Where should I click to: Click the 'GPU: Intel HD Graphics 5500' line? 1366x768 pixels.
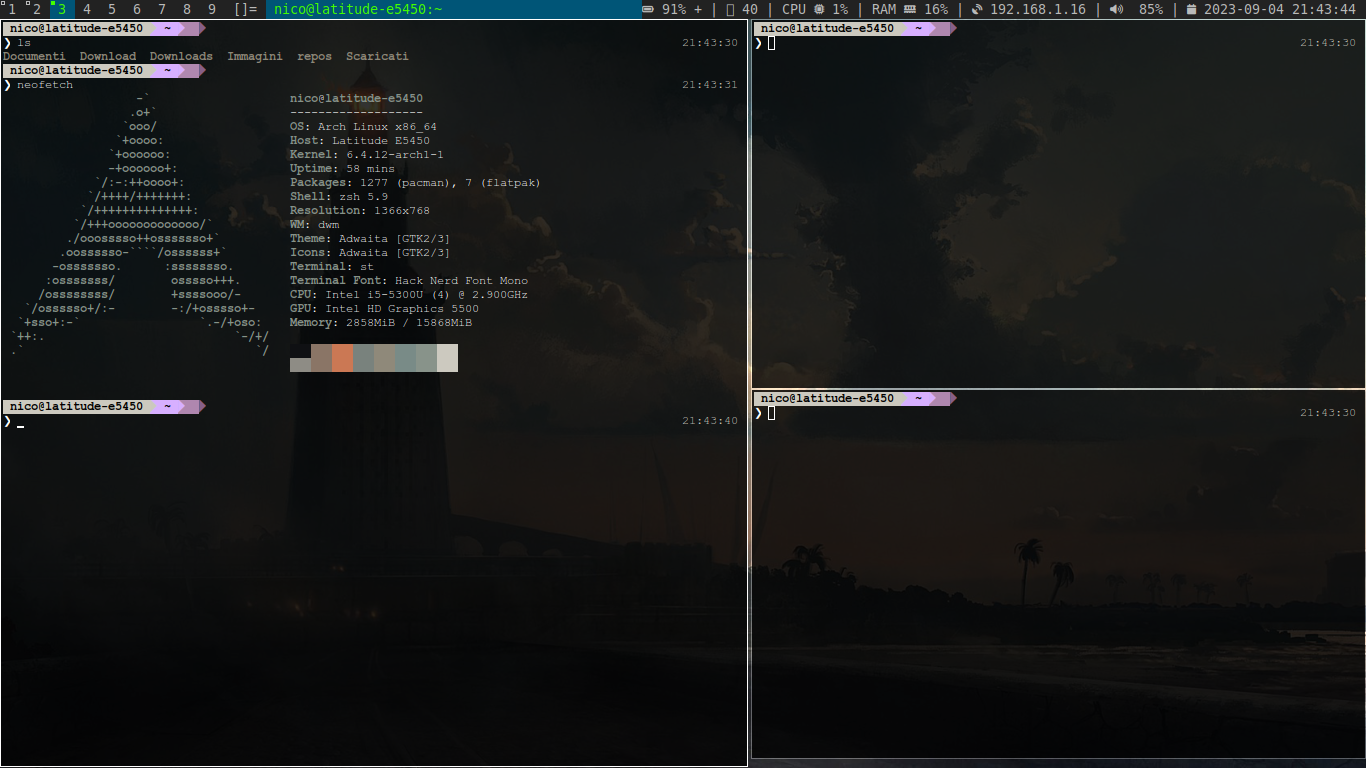[x=384, y=309]
